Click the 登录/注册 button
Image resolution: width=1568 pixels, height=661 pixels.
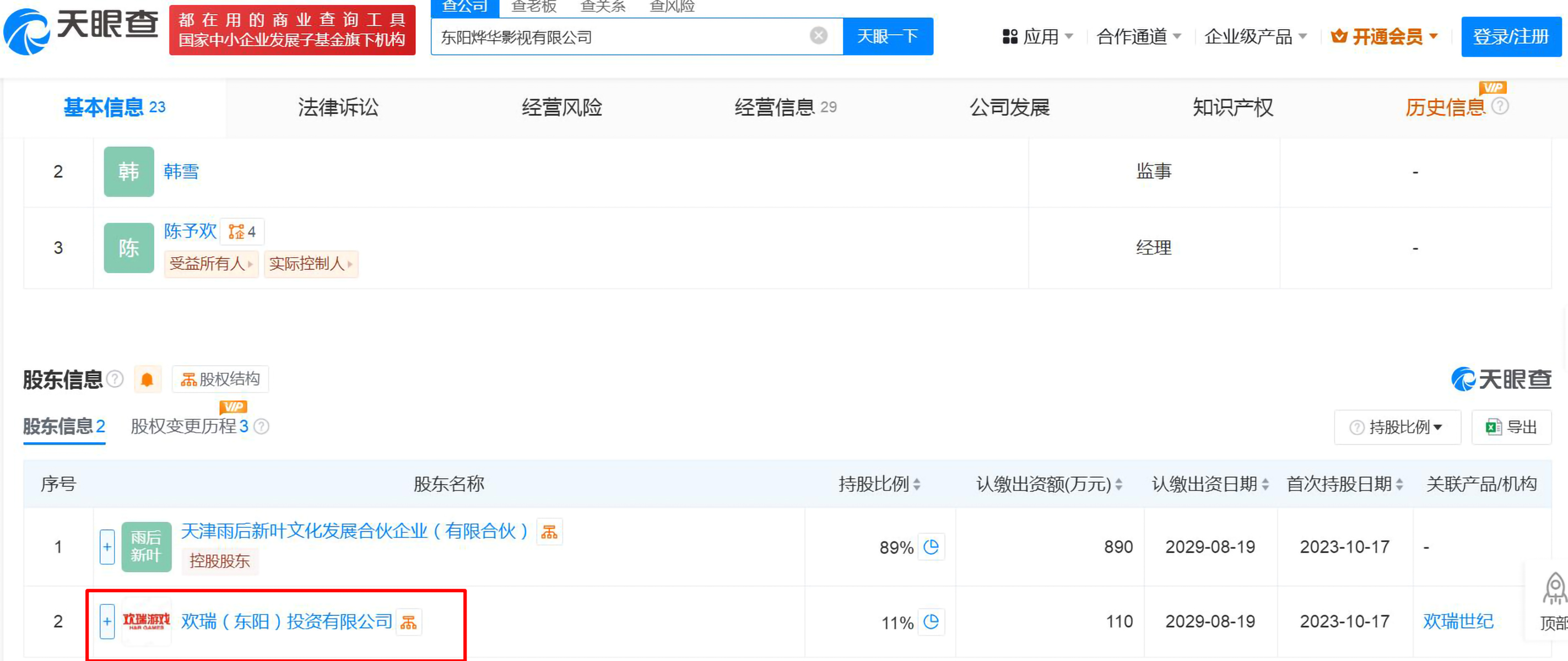click(x=1511, y=36)
